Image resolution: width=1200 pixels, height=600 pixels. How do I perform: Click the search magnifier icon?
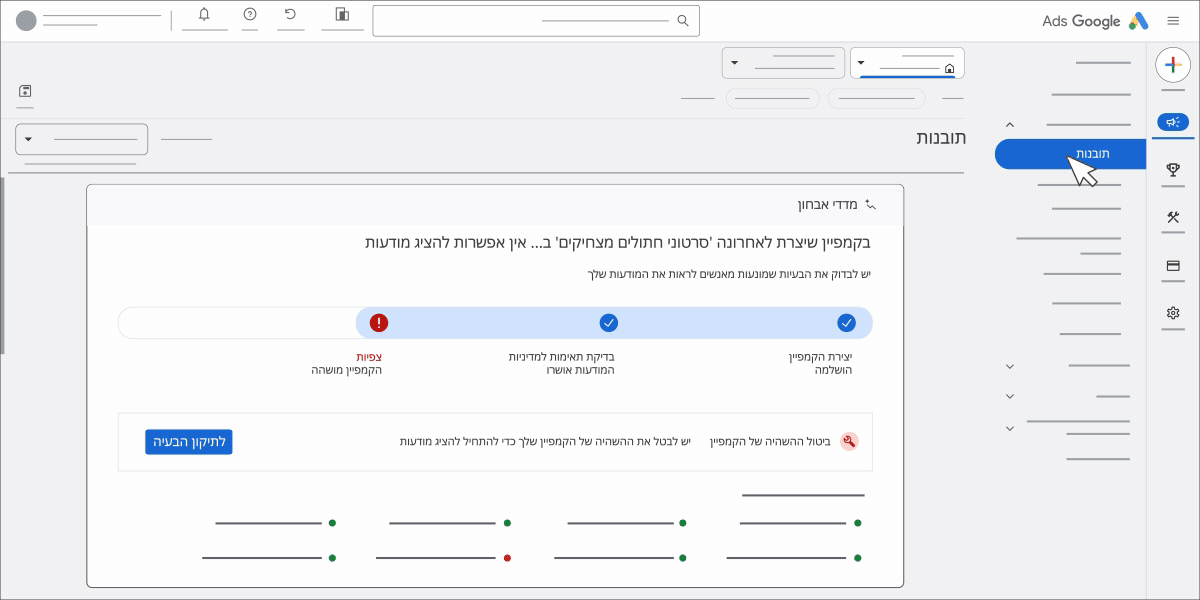[x=684, y=19]
